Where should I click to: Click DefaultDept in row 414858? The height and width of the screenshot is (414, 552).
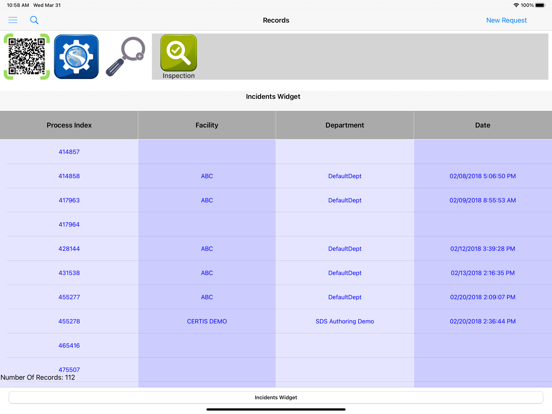pos(345,176)
